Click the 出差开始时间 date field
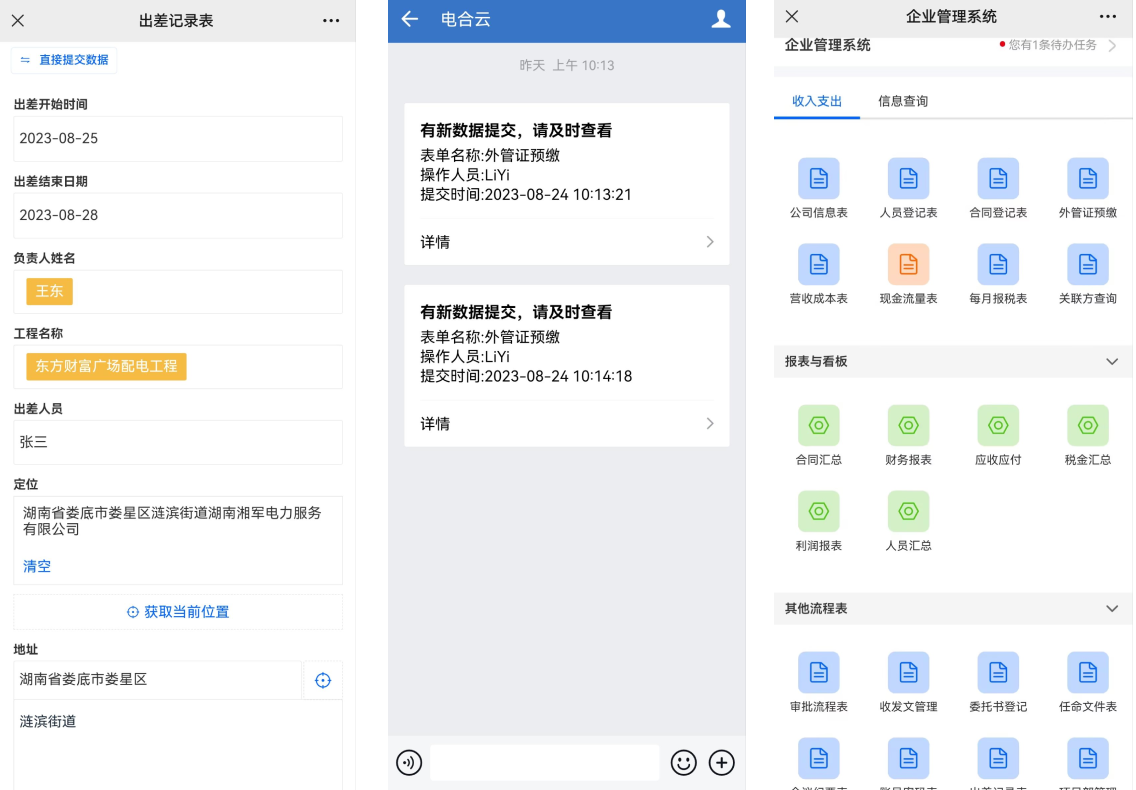 click(178, 139)
